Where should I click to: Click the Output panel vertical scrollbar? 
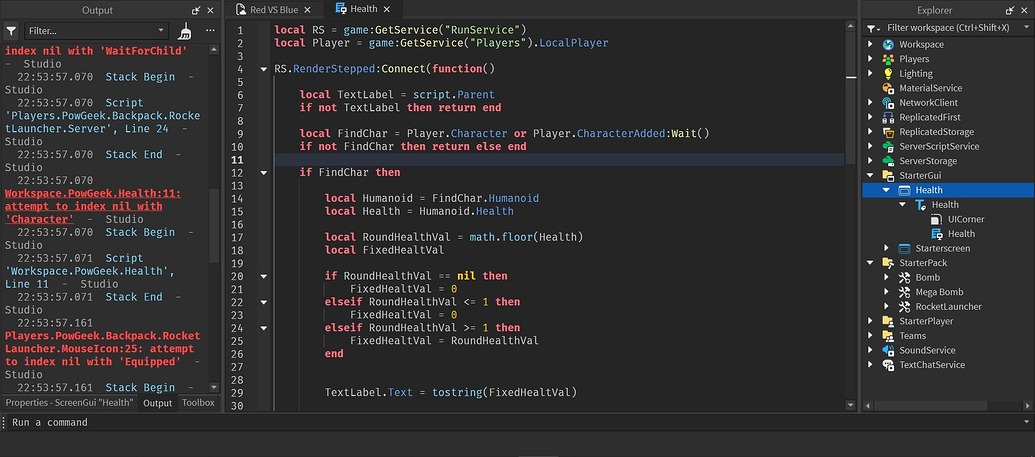(x=214, y=226)
